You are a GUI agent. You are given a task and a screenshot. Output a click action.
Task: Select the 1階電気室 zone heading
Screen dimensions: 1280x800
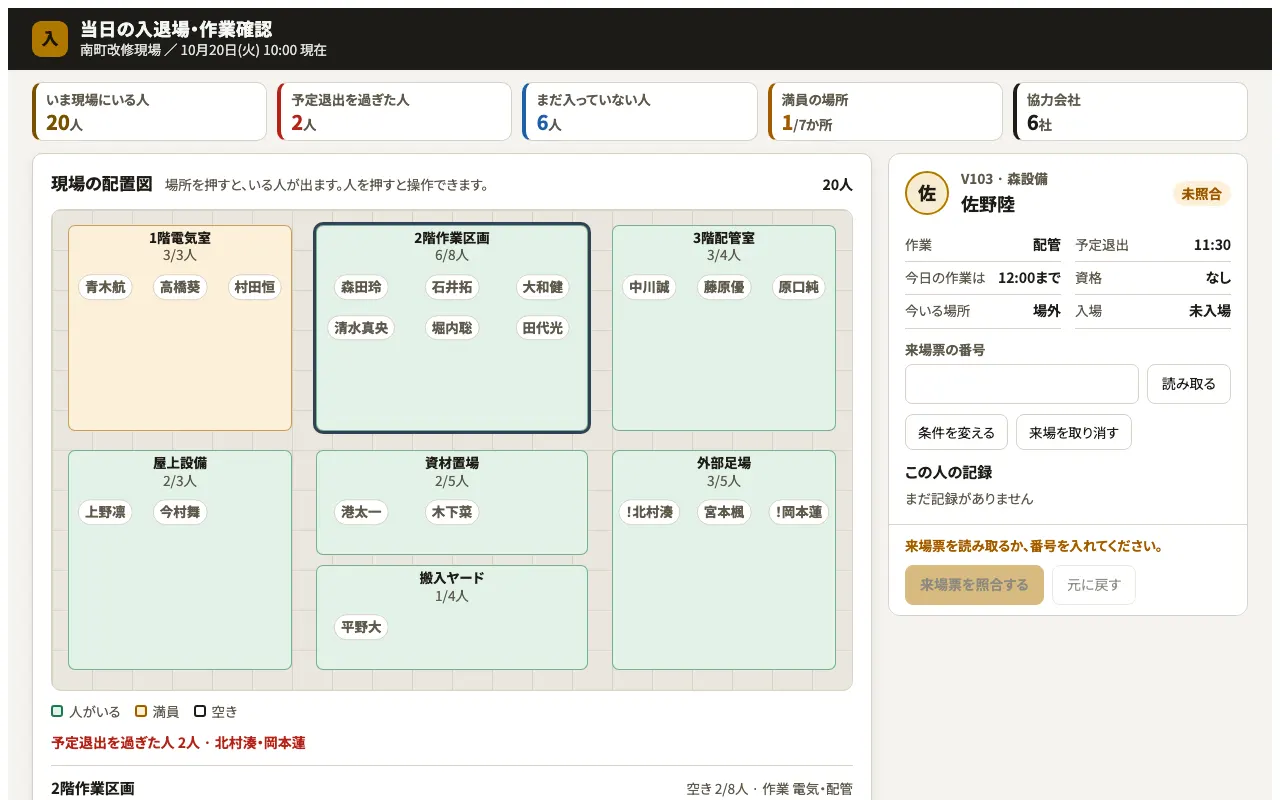tap(180, 238)
